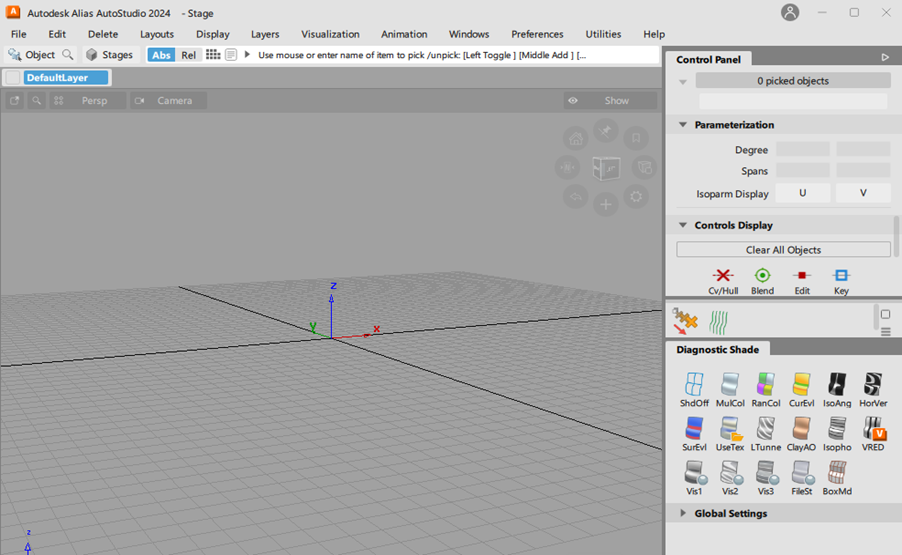This screenshot has width=902, height=555.
Task: Click the pop-out window icon in viewport
Action: [14, 101]
